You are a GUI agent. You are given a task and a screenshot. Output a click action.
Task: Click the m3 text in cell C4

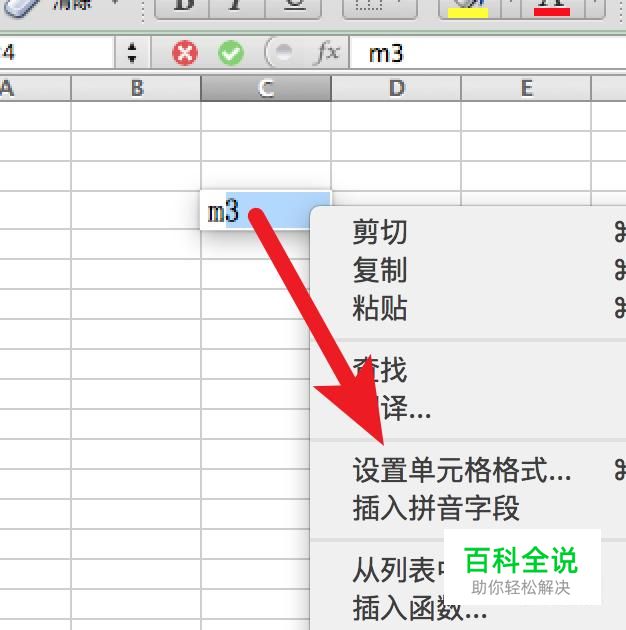[x=223, y=212]
